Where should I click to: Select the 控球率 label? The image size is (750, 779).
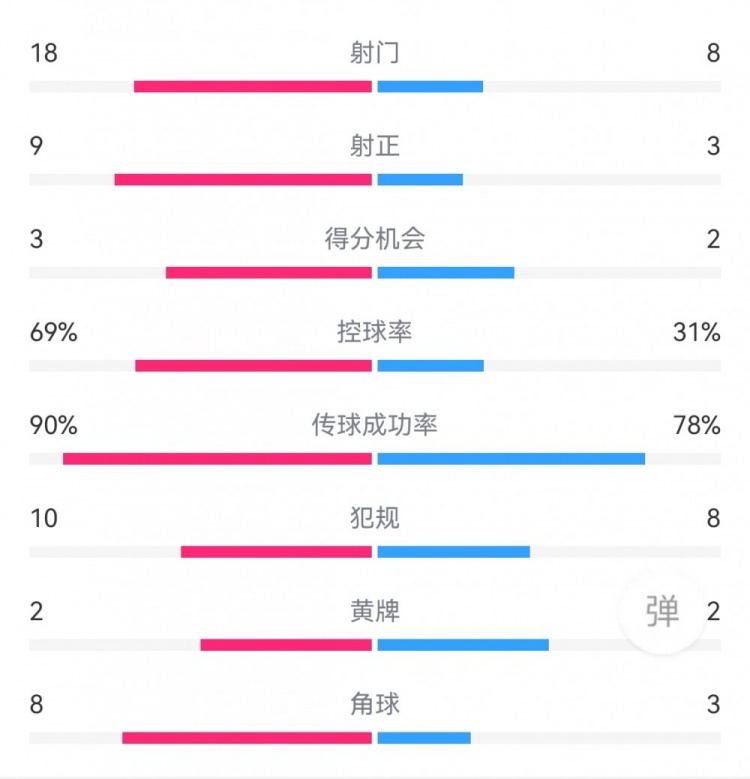[x=375, y=332]
